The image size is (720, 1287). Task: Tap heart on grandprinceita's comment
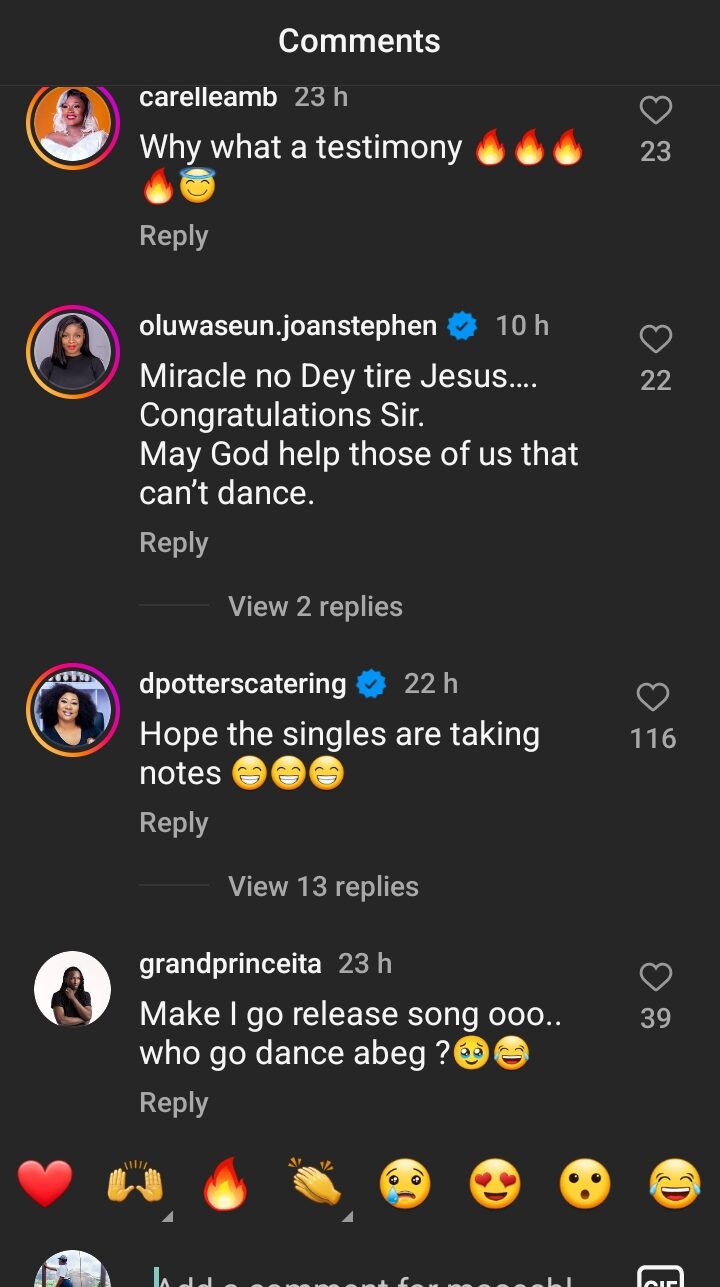(655, 977)
